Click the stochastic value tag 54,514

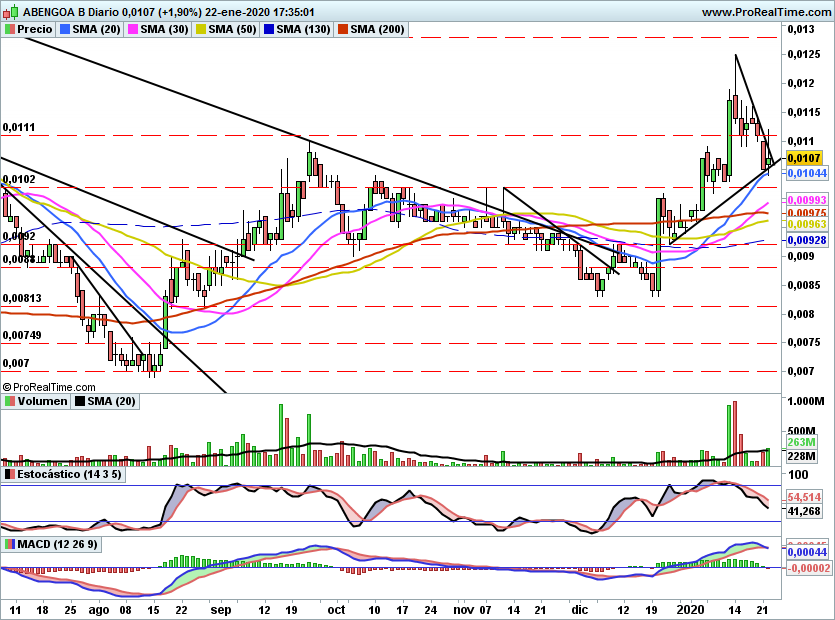click(804, 497)
